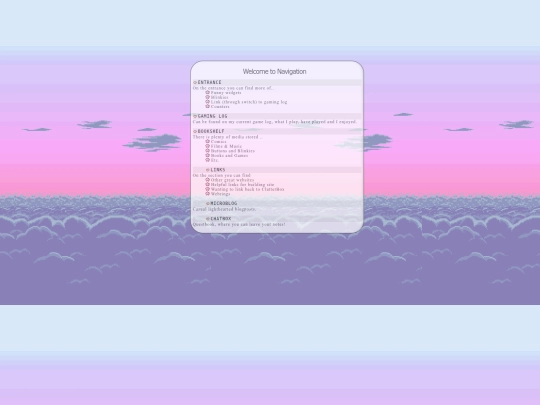Click 'On the section you can find' text
Image resolution: width=540 pixels, height=405 pixels.
221,176
